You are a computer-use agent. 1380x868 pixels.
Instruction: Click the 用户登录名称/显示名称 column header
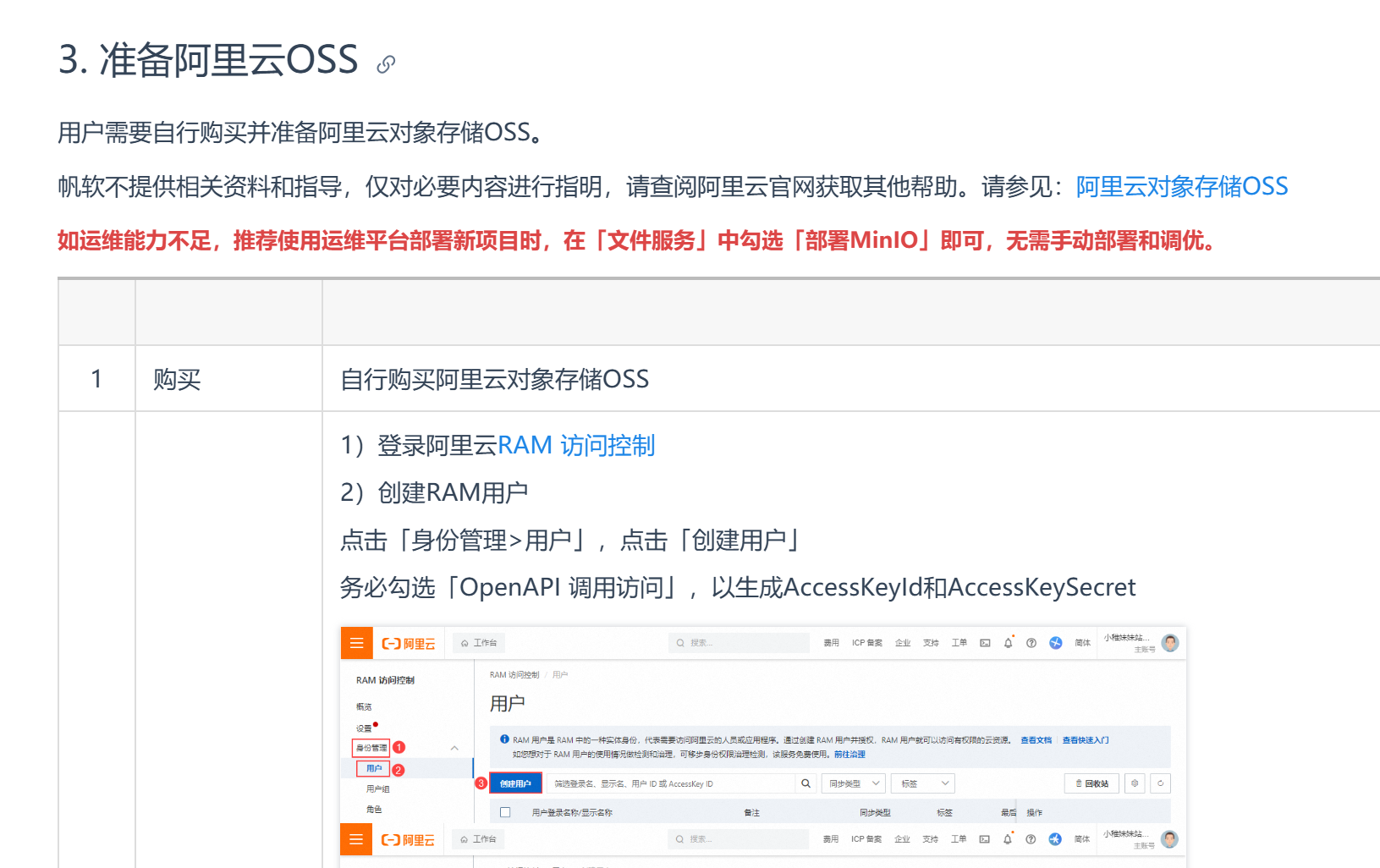[x=572, y=813]
